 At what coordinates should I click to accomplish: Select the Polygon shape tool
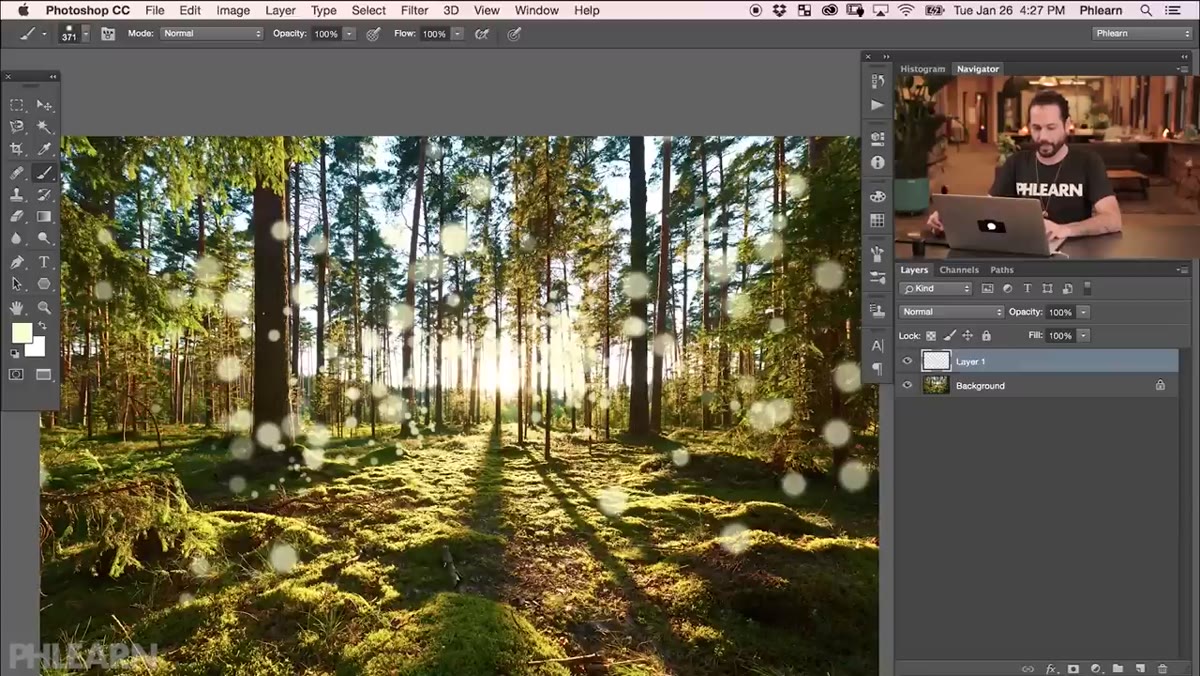[44, 284]
